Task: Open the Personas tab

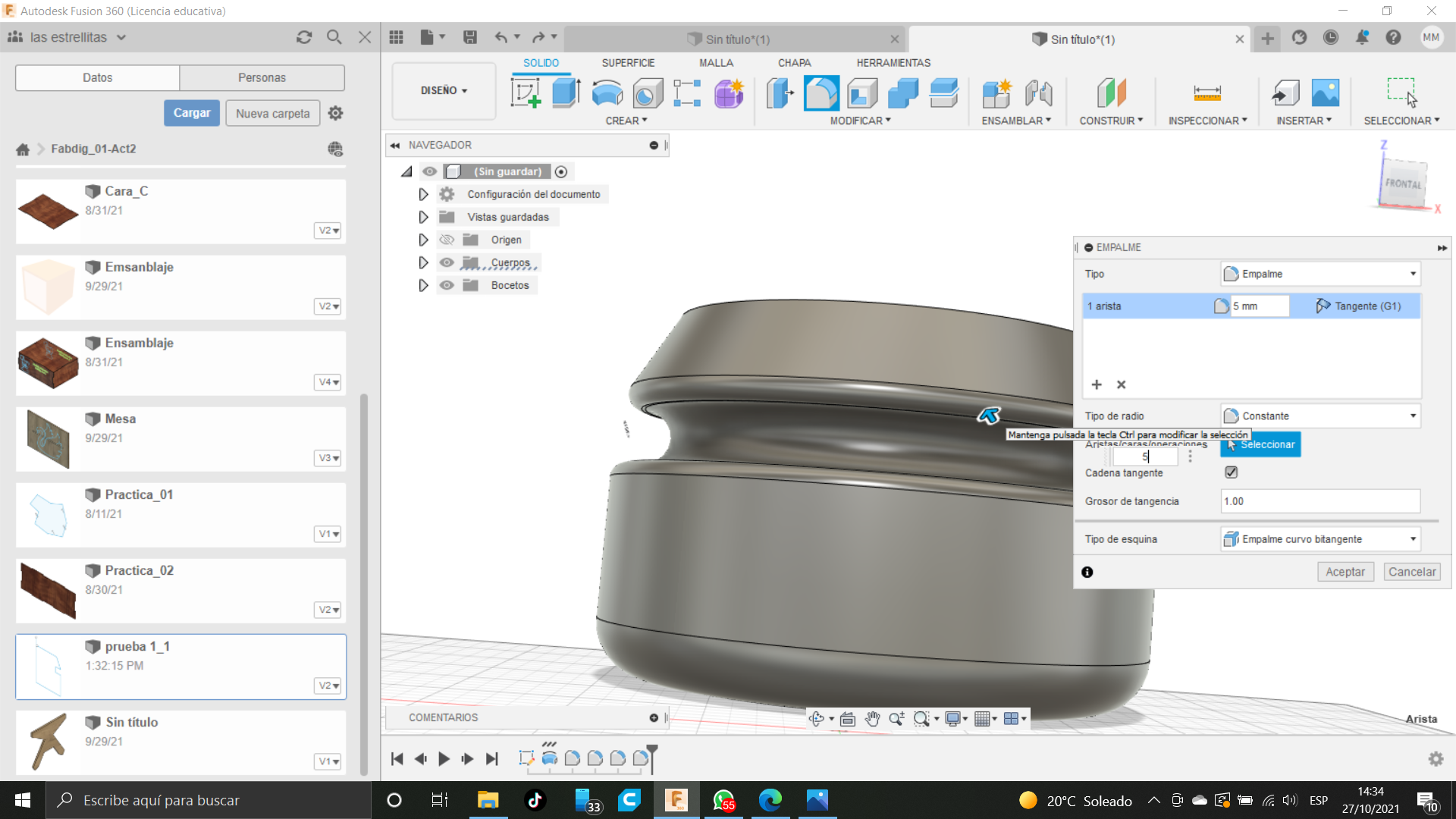Action: click(262, 77)
